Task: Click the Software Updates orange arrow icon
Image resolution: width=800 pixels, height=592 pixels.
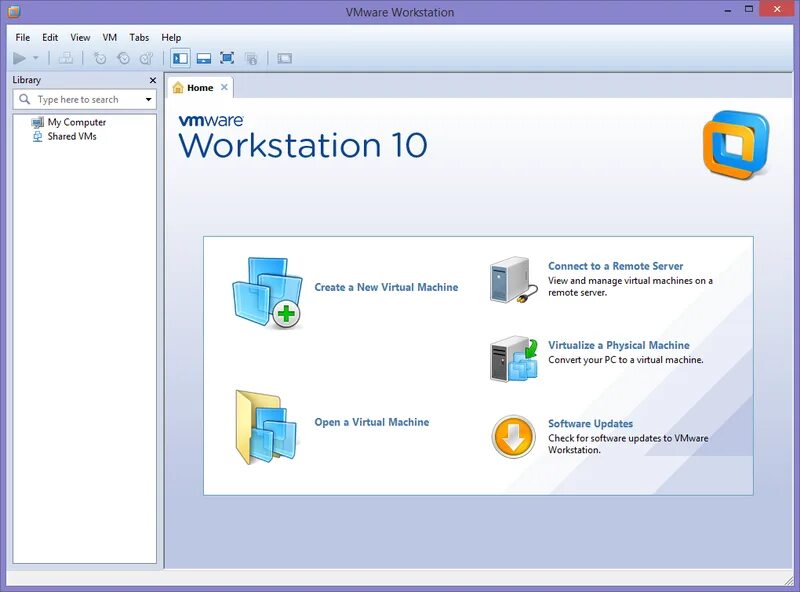Action: [513, 437]
